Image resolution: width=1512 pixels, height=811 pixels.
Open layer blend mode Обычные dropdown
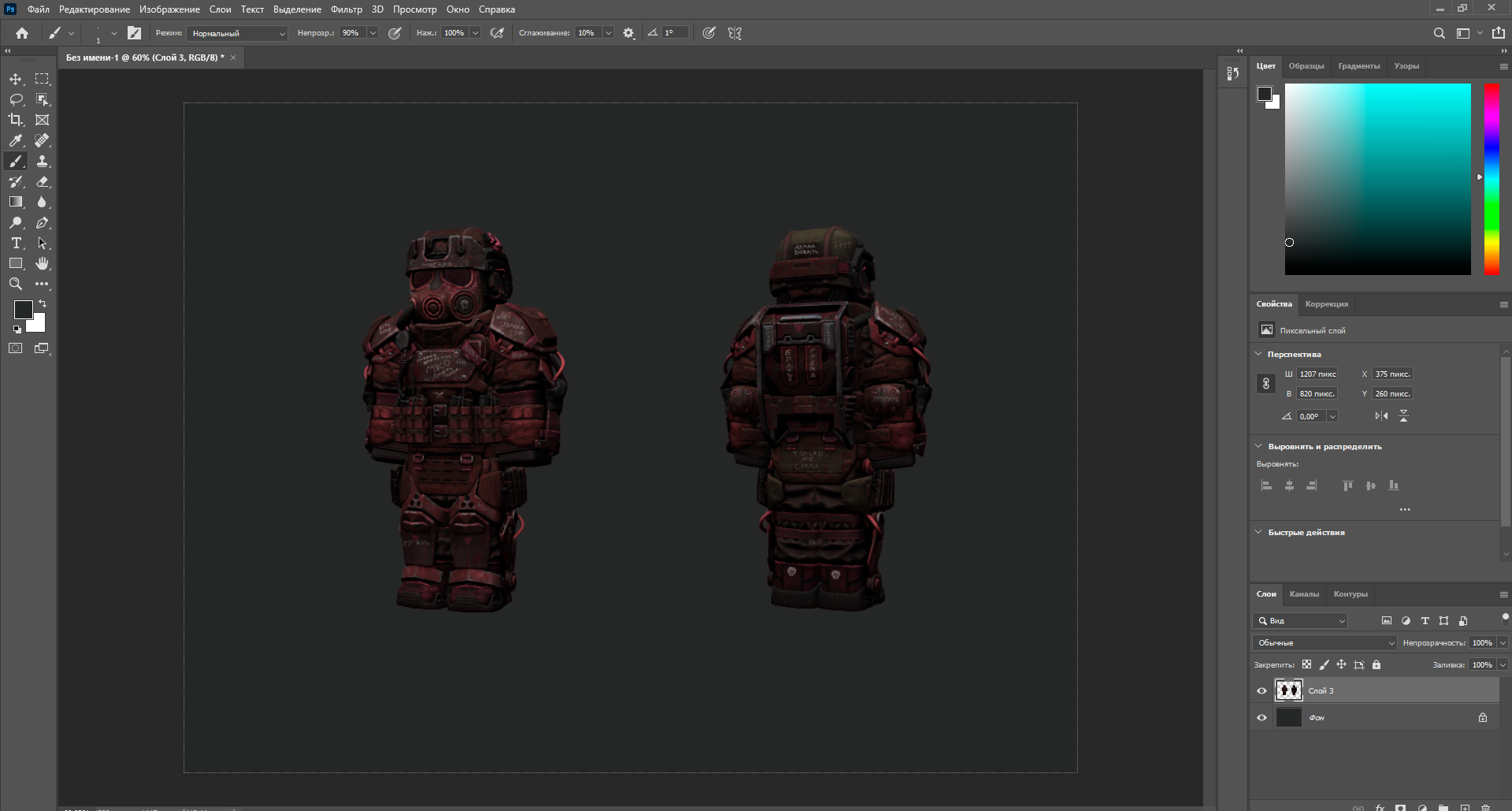click(x=1324, y=643)
